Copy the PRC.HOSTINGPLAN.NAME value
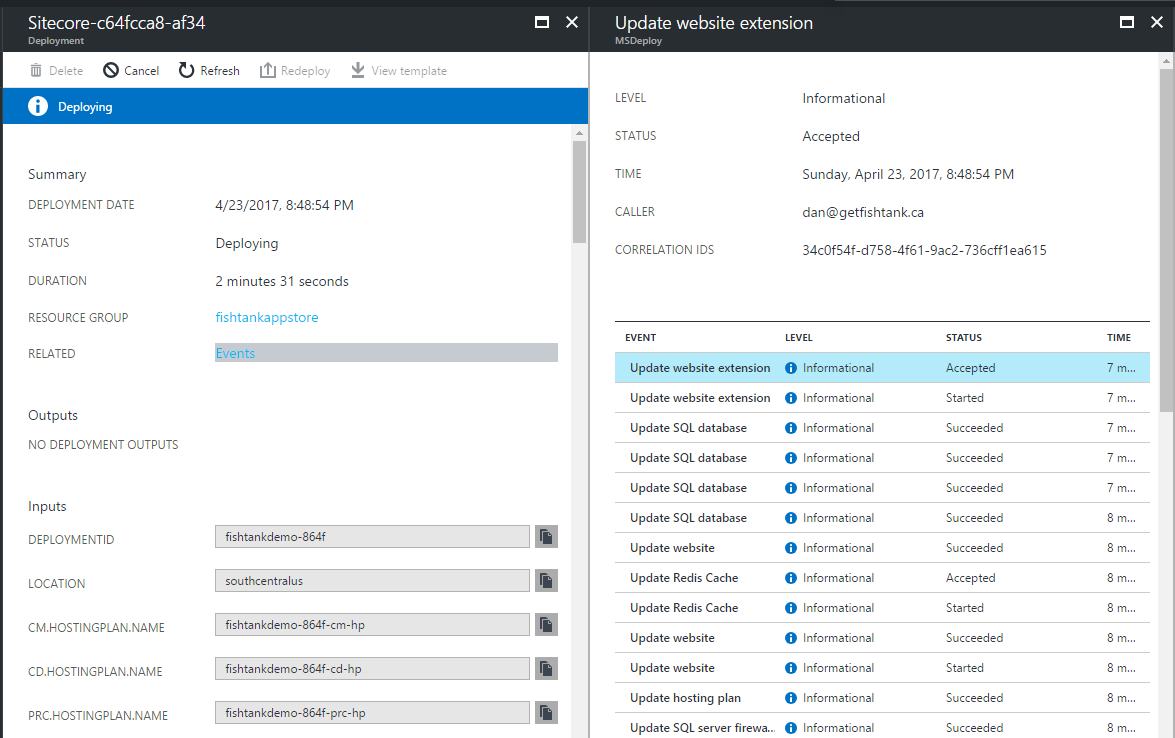1175x738 pixels. [546, 713]
